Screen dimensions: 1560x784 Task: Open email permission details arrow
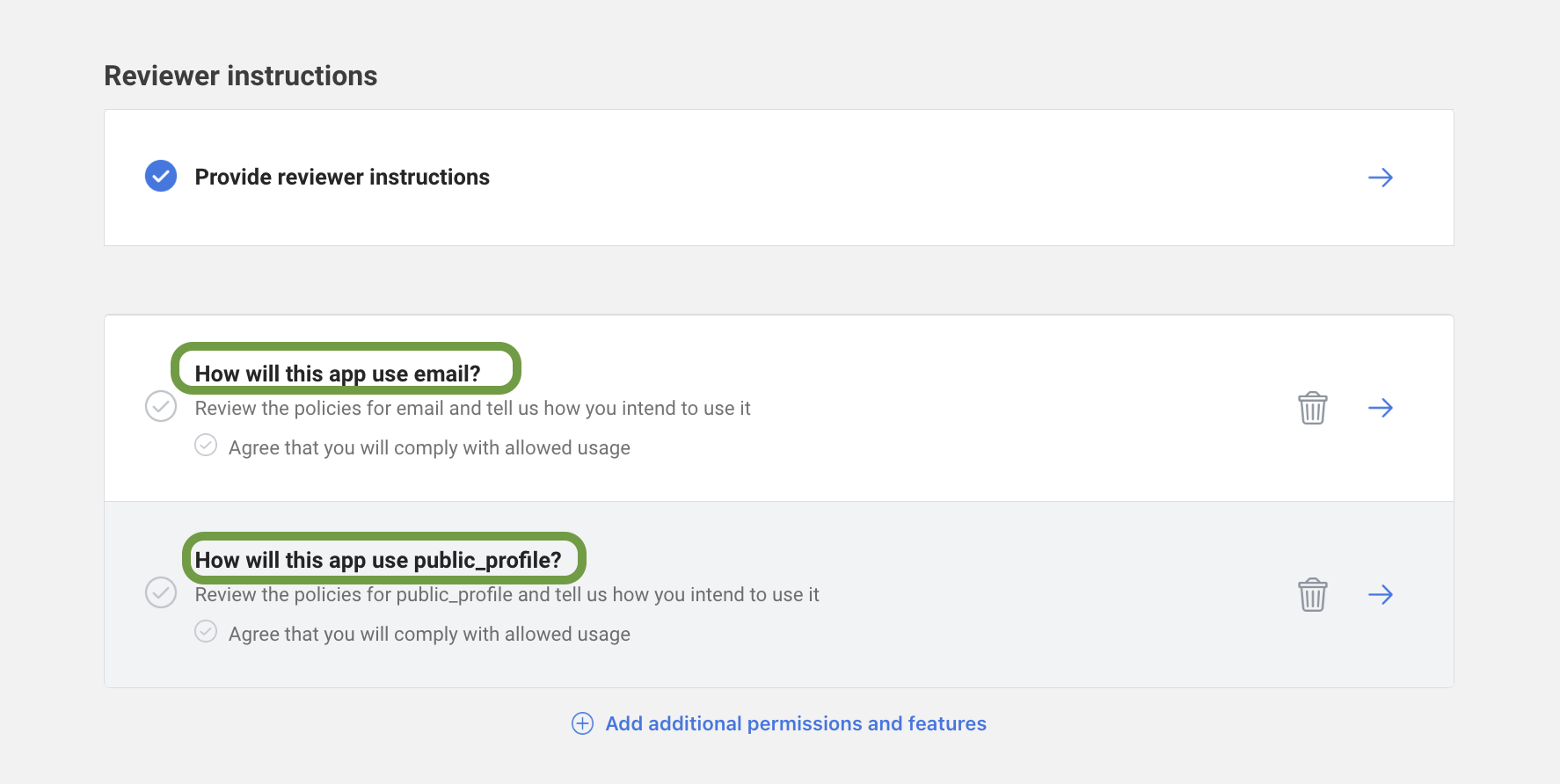[x=1381, y=408]
